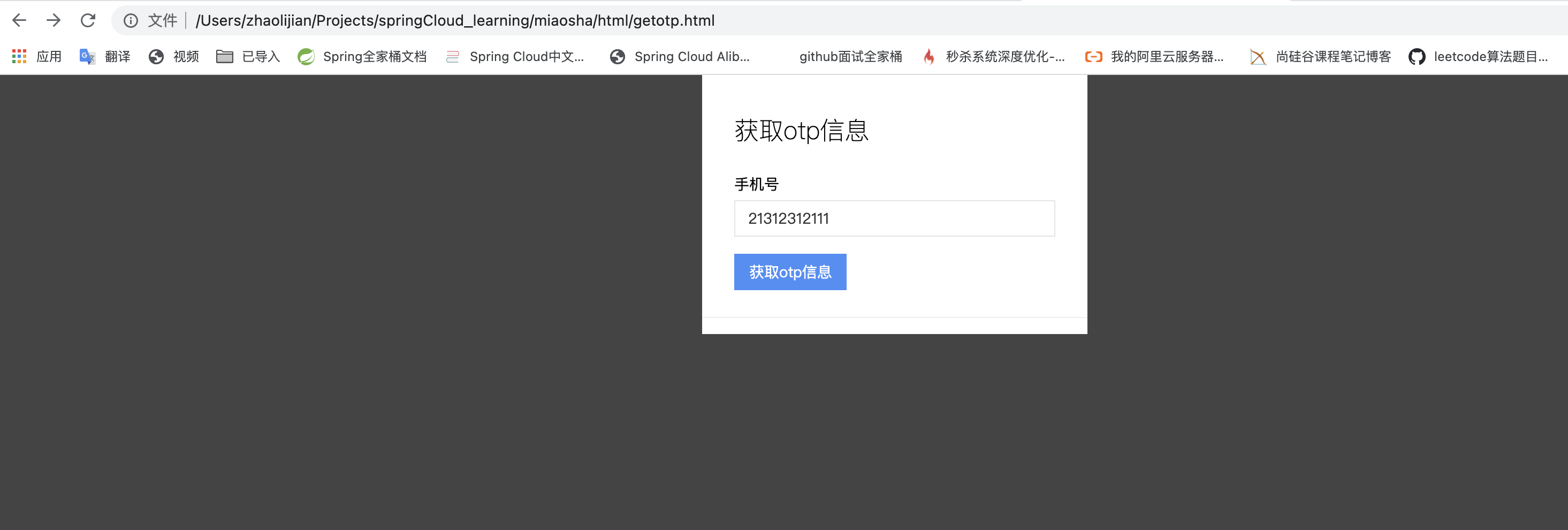The width and height of the screenshot is (1568, 530).
Task: Click the 文件 label in address bar
Action: click(163, 21)
